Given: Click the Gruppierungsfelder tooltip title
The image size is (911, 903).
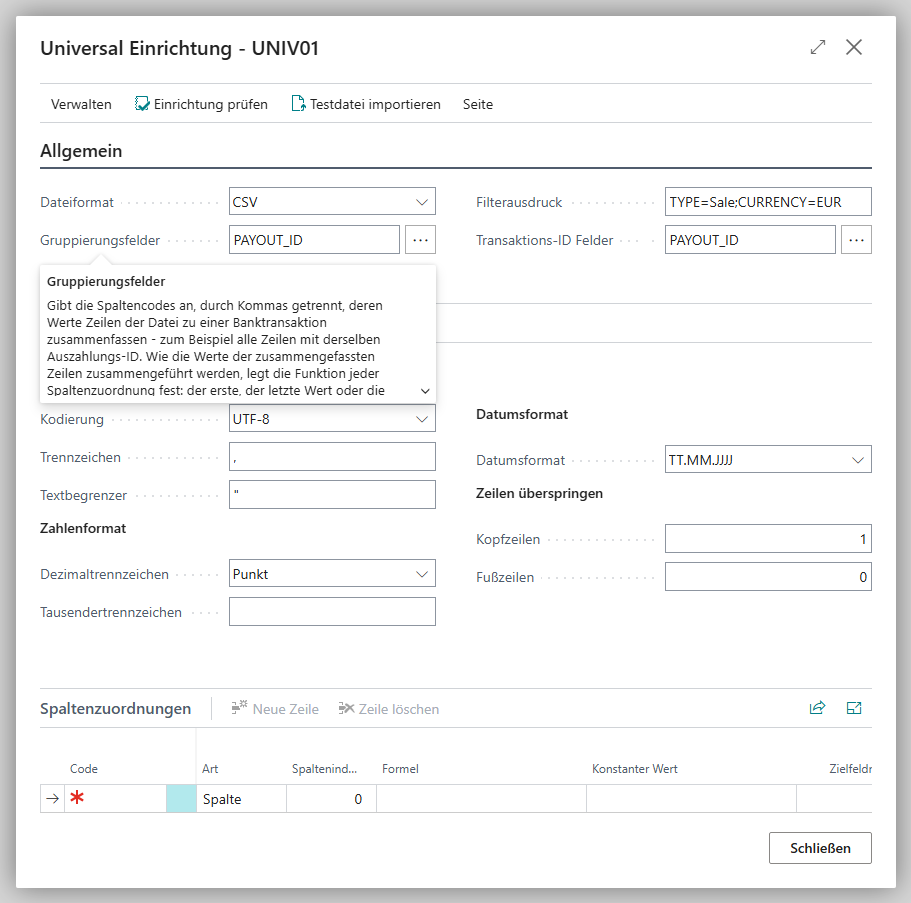Looking at the screenshot, I should click(x=106, y=281).
